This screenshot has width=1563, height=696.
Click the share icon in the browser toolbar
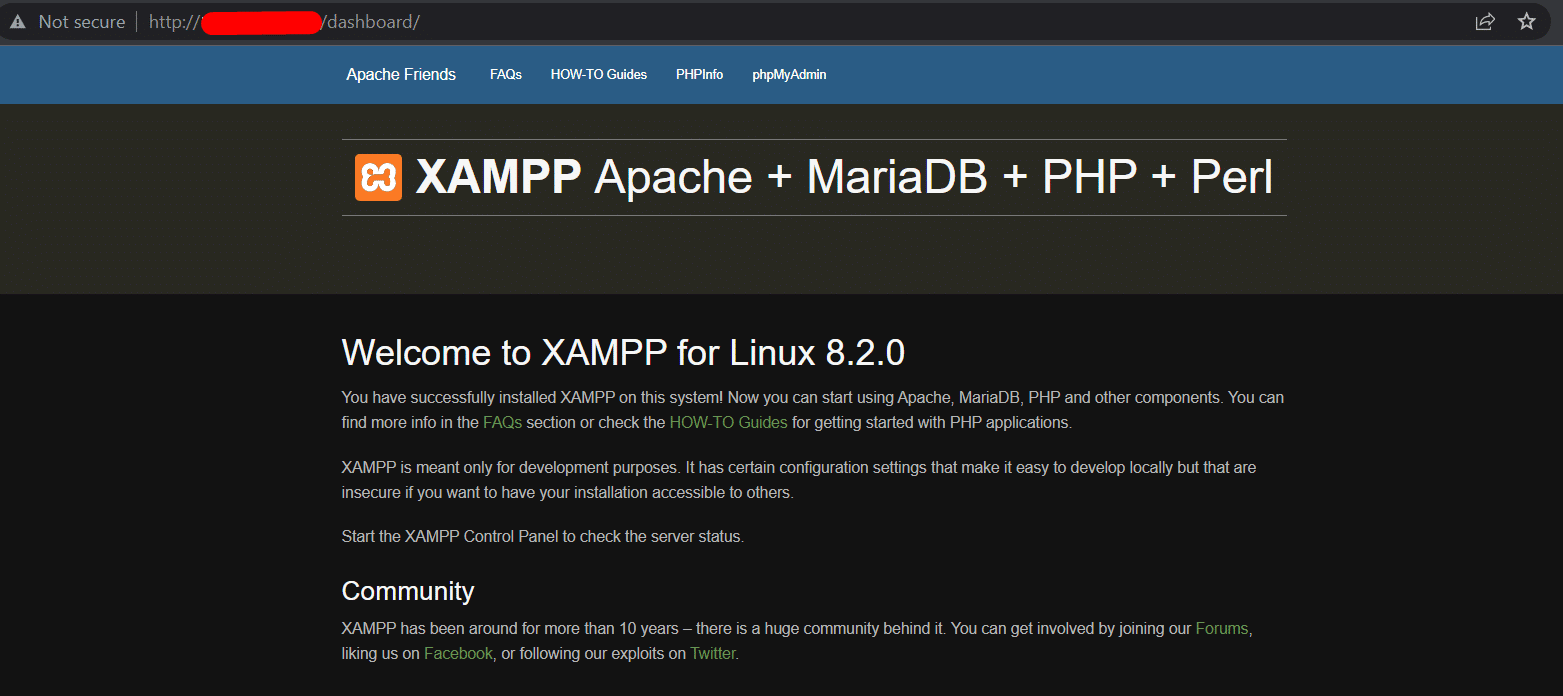[1486, 21]
